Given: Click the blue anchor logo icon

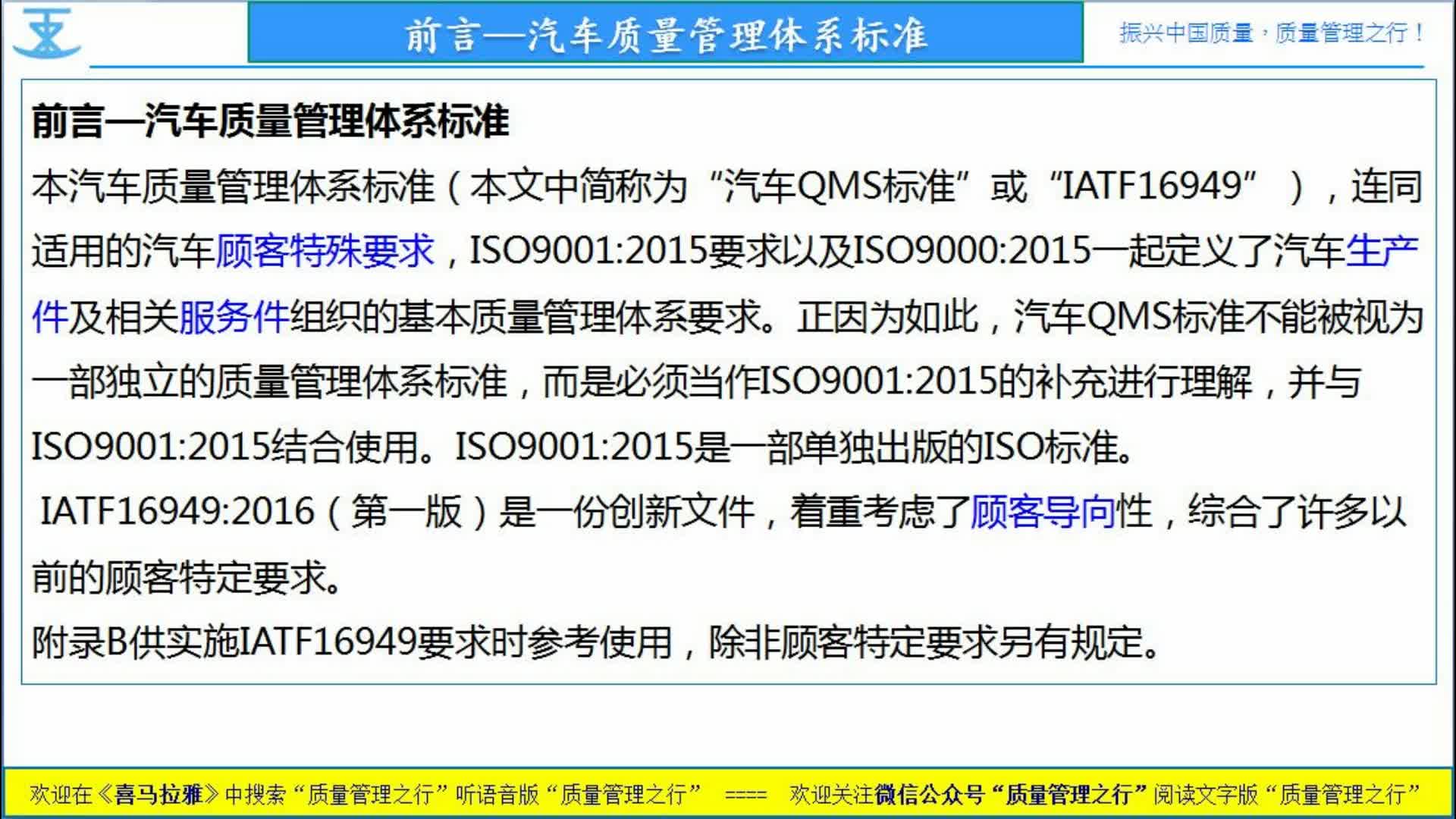Looking at the screenshot, I should [x=46, y=34].
